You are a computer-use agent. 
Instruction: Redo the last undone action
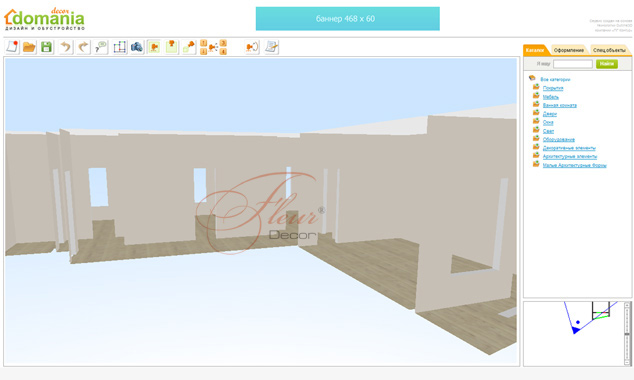(83, 47)
